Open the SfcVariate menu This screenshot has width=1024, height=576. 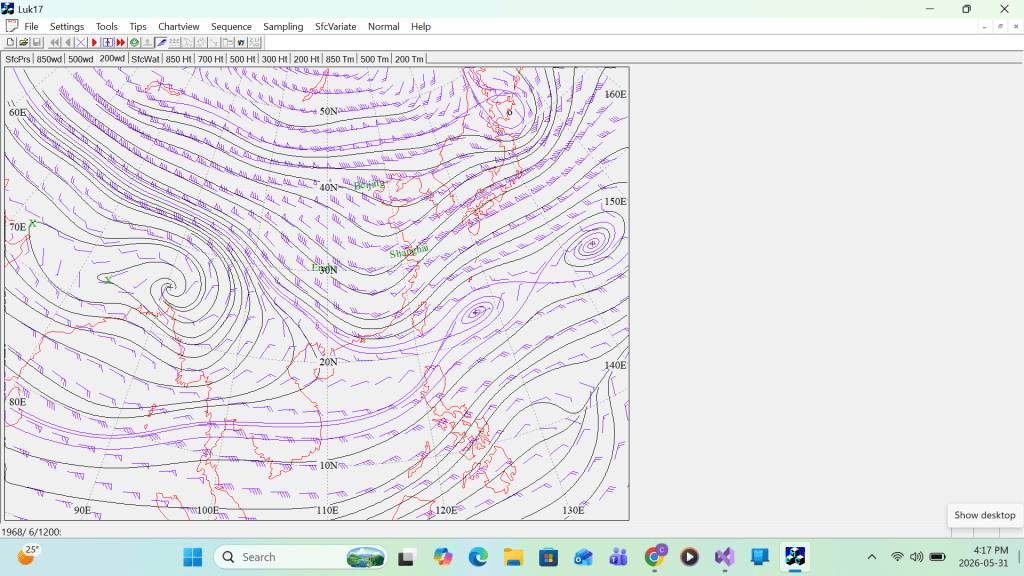336,27
